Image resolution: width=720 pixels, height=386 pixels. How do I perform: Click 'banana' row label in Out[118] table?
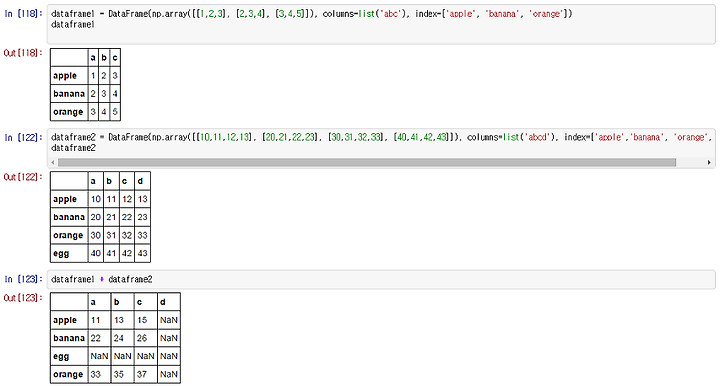pyautogui.click(x=69, y=94)
